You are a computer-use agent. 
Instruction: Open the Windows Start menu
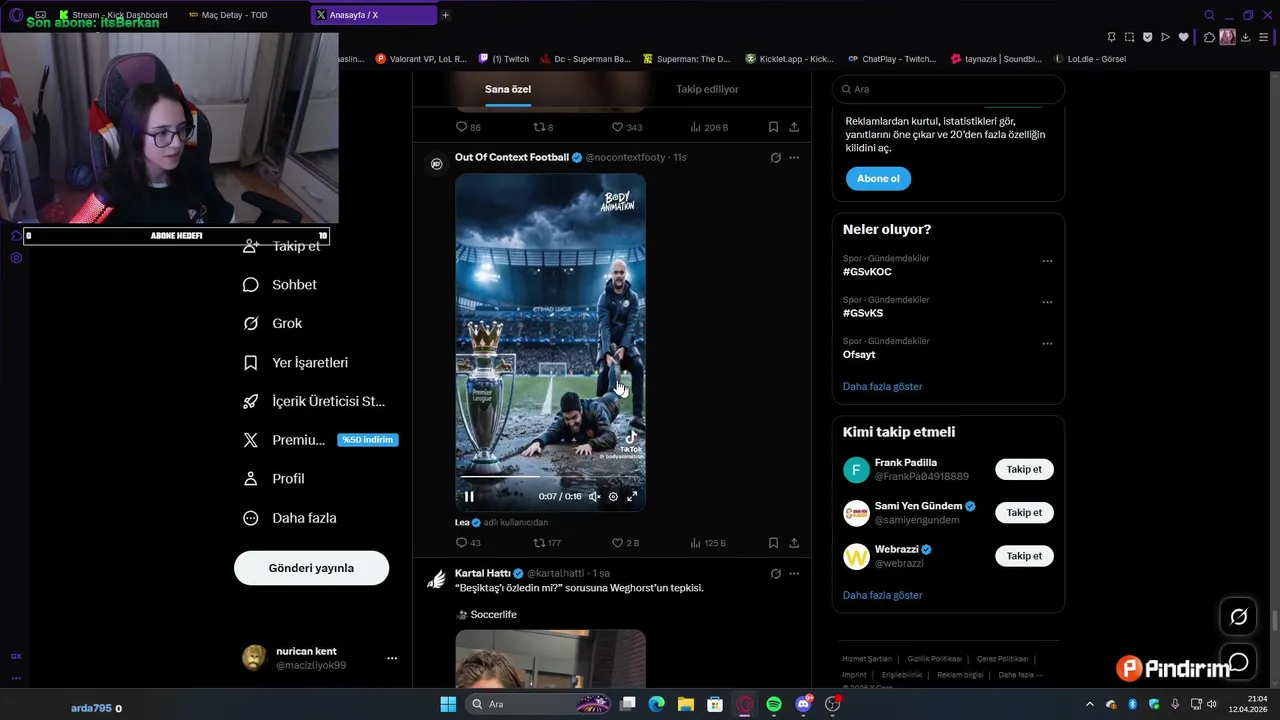point(448,704)
